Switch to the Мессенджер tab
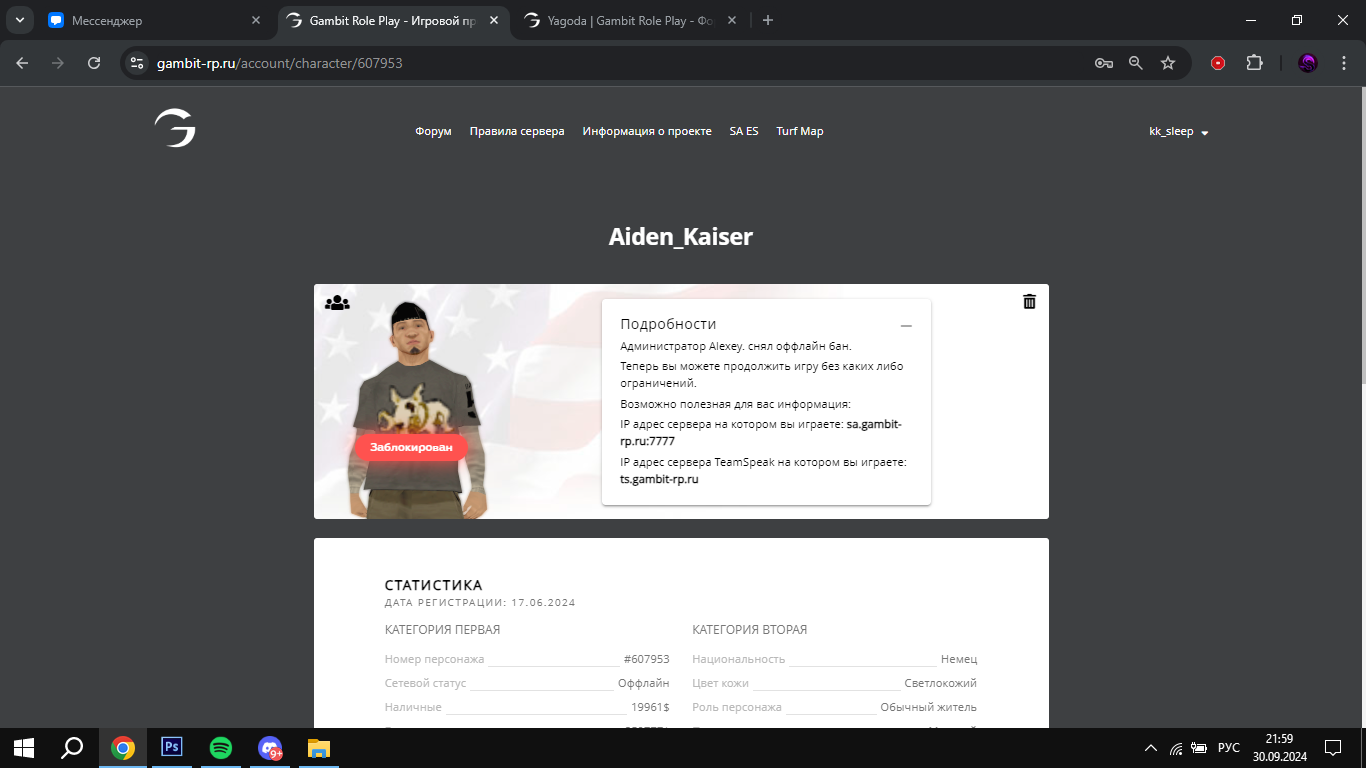1366x768 pixels. (150, 20)
